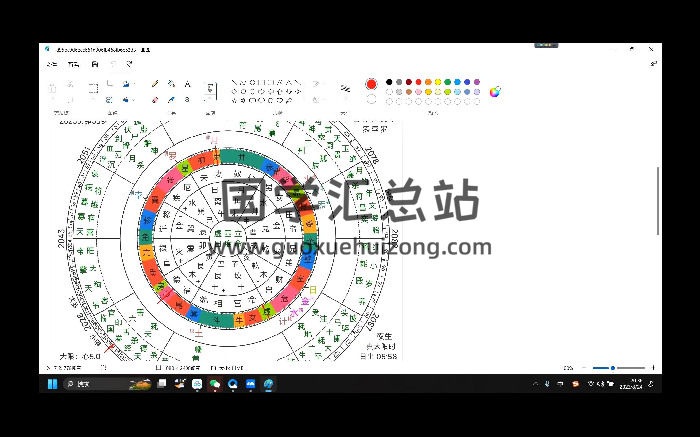Expand the Brushes dropdown arrow
The image size is (700, 437).
click(209, 99)
